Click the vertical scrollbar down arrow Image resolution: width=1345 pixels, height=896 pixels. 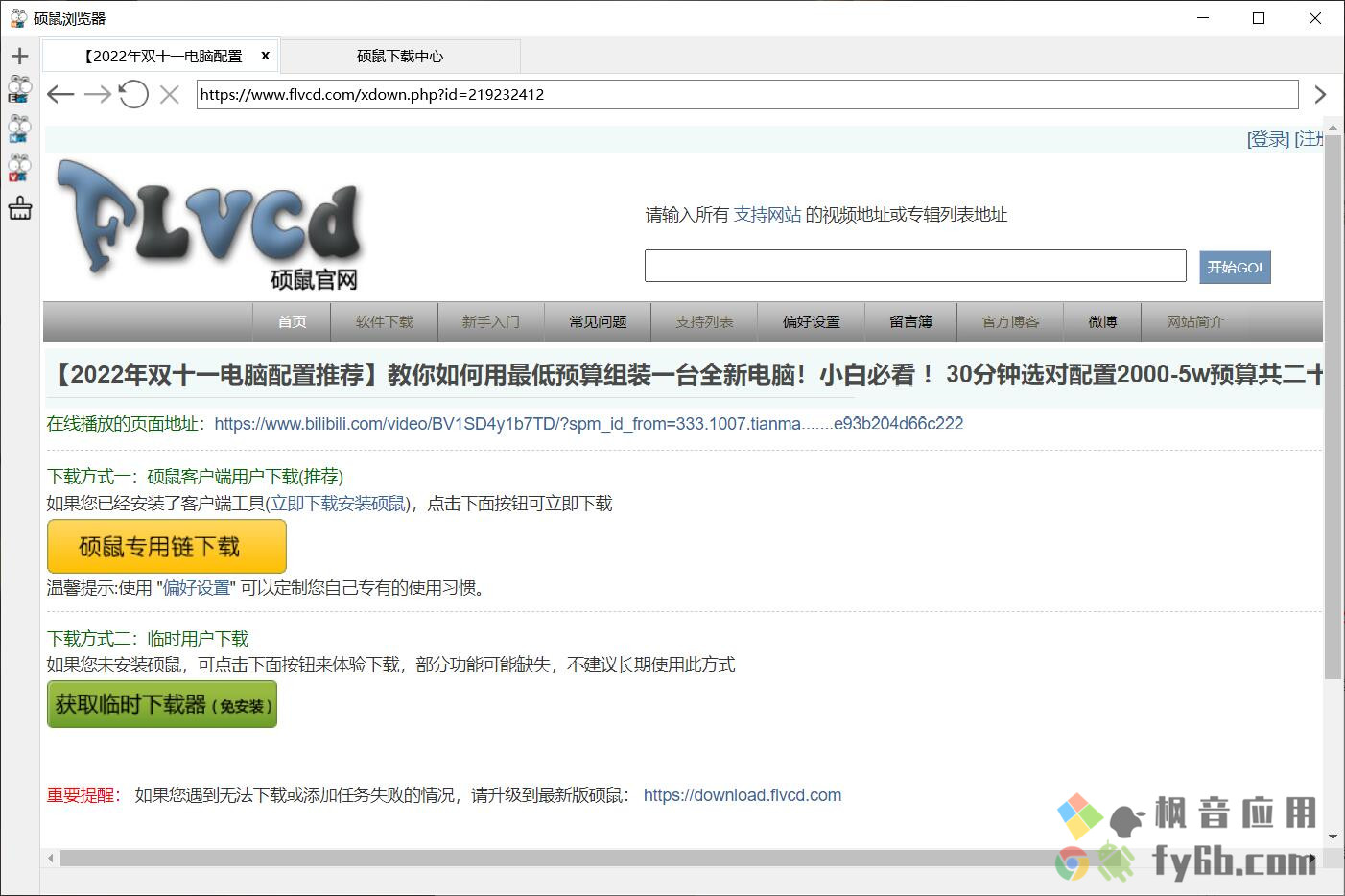click(x=1333, y=837)
